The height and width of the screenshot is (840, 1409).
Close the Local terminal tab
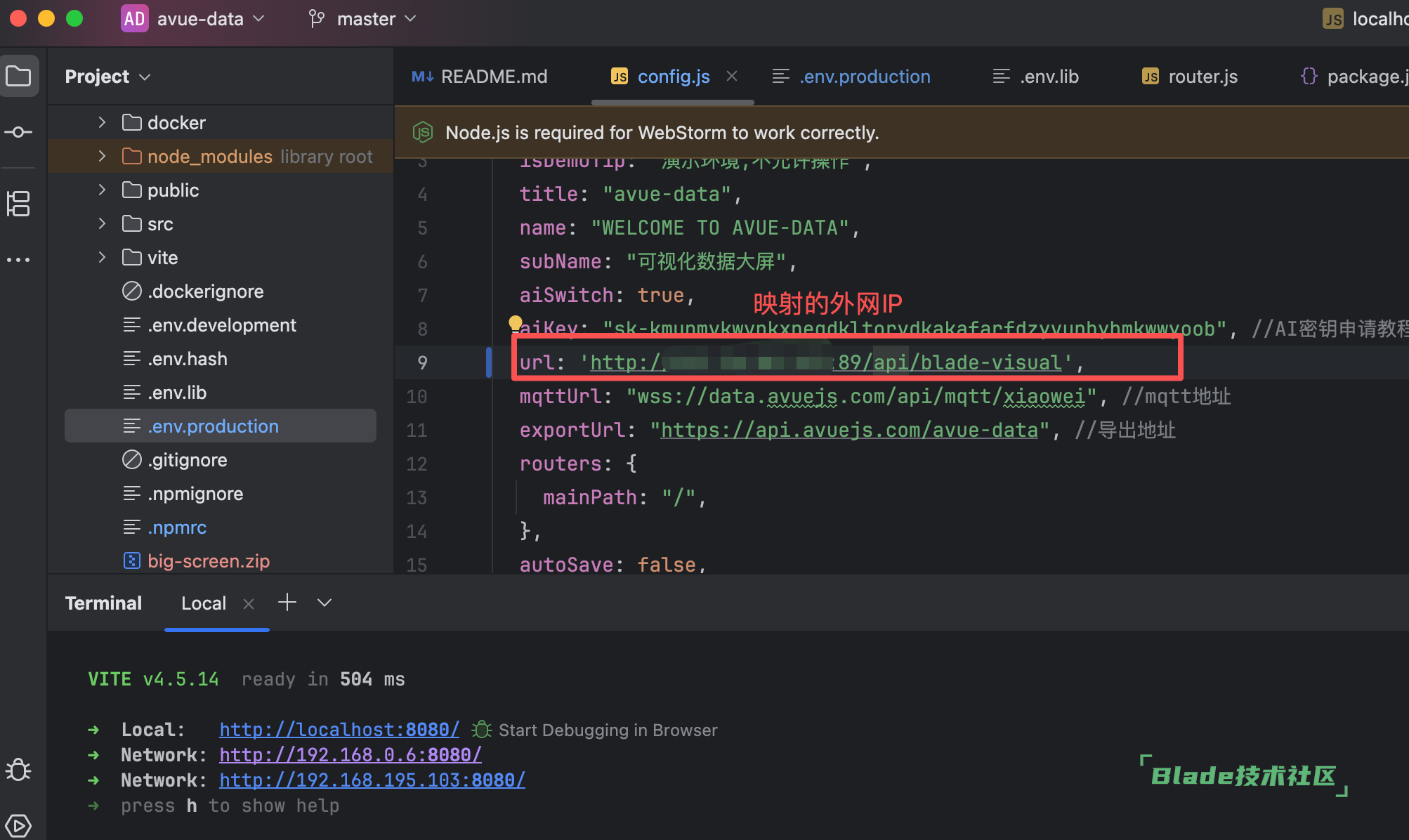click(x=249, y=603)
